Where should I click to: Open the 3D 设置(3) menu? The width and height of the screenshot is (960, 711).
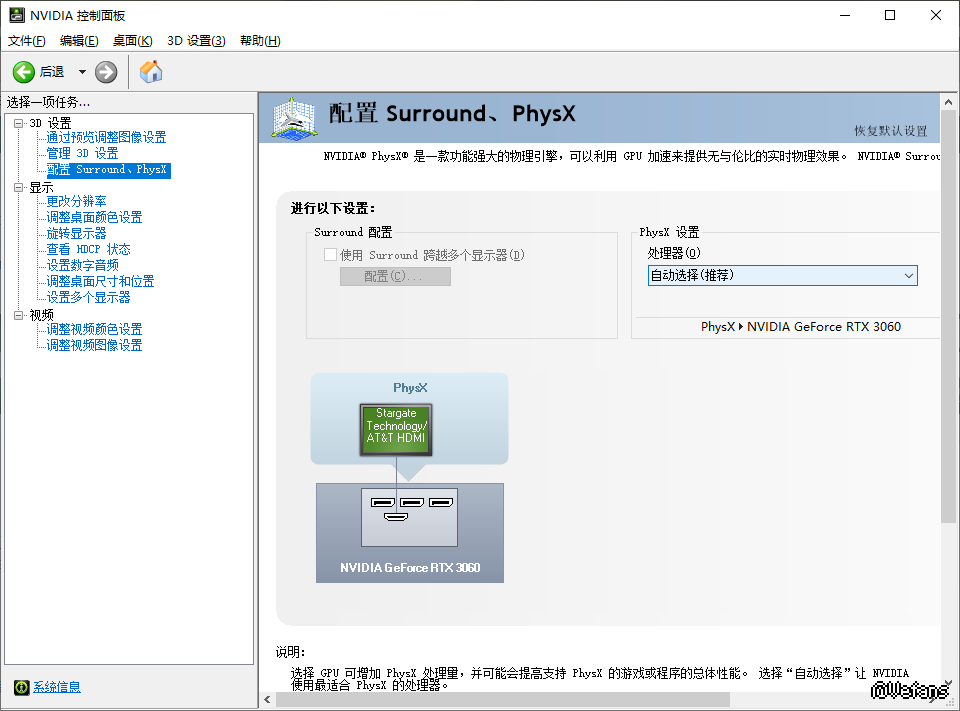(x=196, y=40)
